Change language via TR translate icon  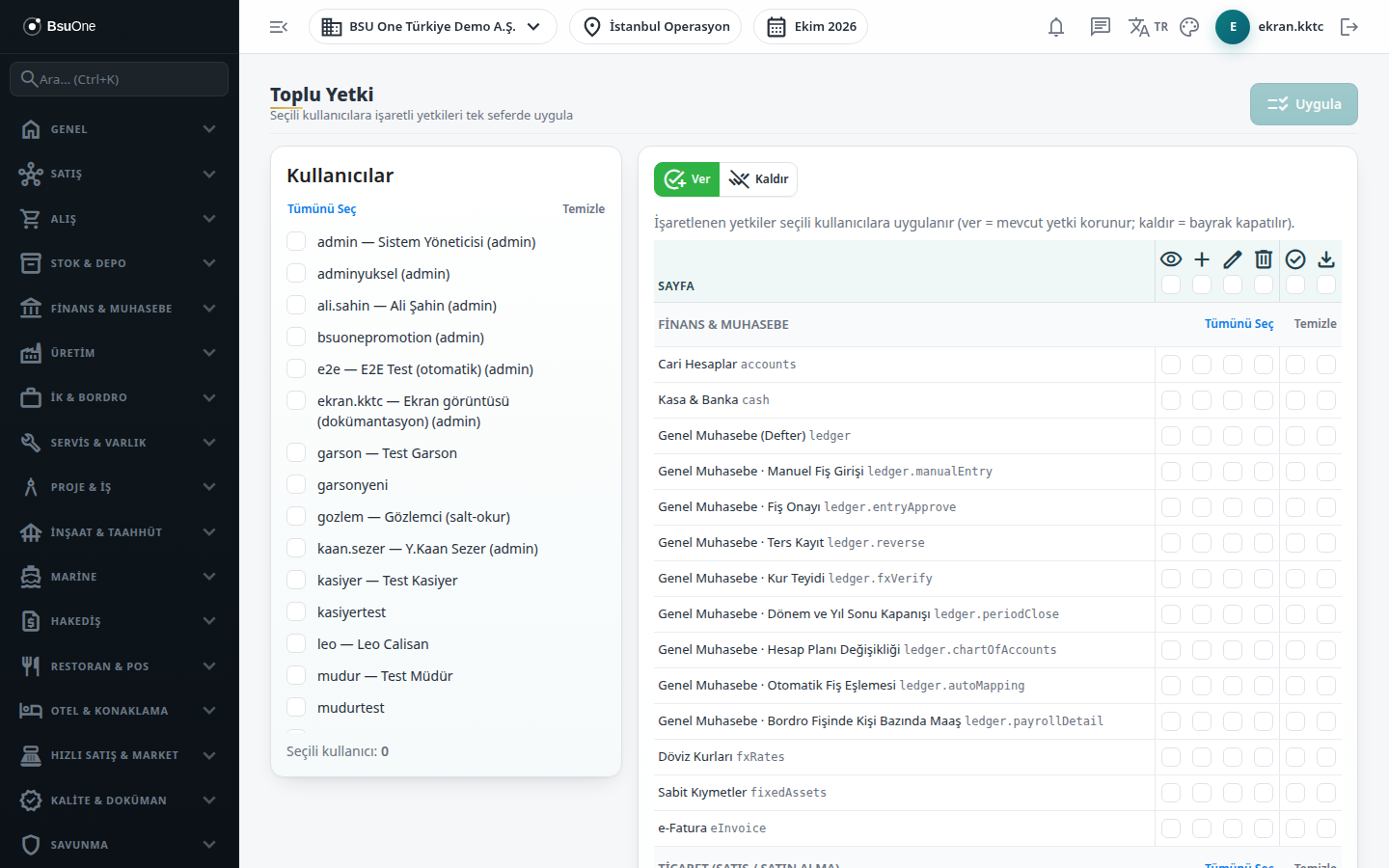pos(1148,27)
